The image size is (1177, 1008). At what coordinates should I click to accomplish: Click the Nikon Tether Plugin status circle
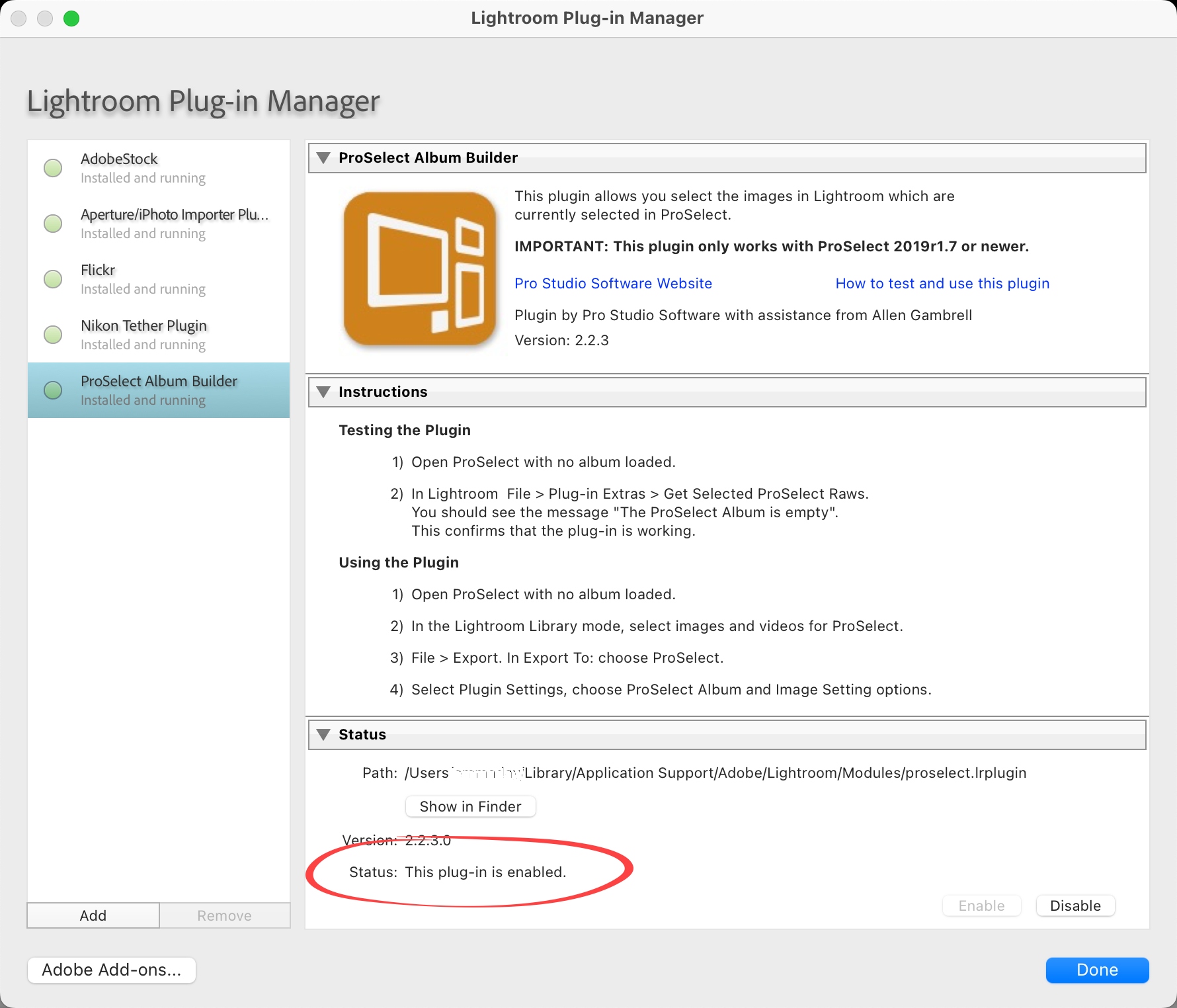[53, 335]
